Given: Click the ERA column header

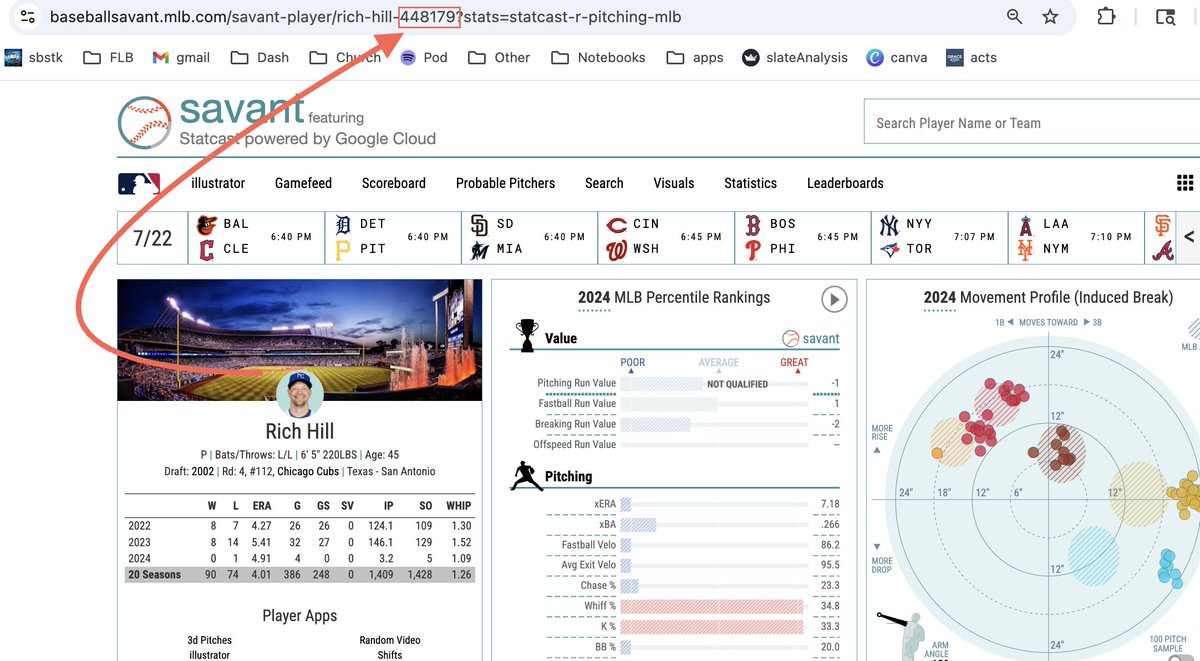Looking at the screenshot, I should click(x=261, y=506).
